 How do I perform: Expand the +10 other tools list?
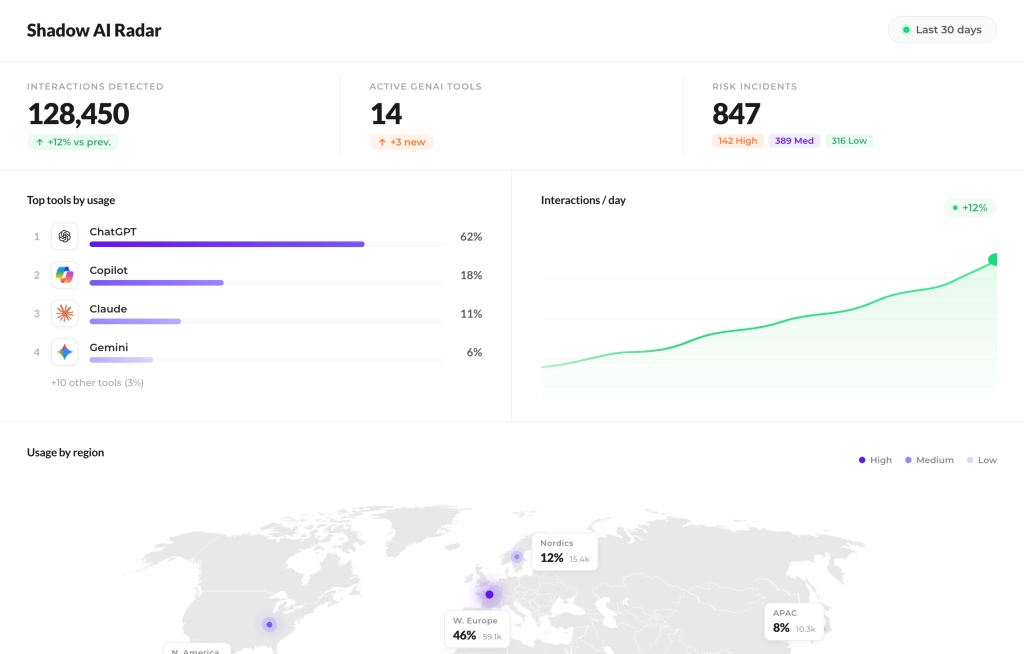coord(97,383)
